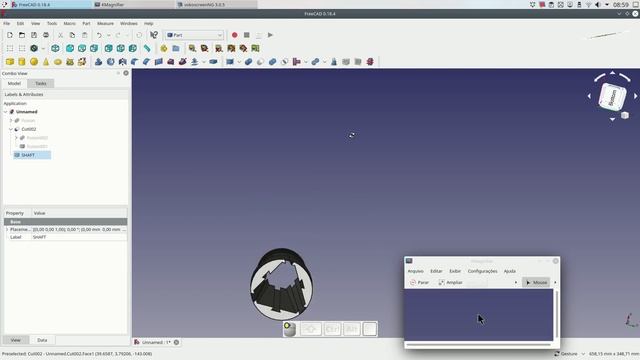Open the Part workbench selector dropdown
The width and height of the screenshot is (640, 360).
(x=194, y=35)
